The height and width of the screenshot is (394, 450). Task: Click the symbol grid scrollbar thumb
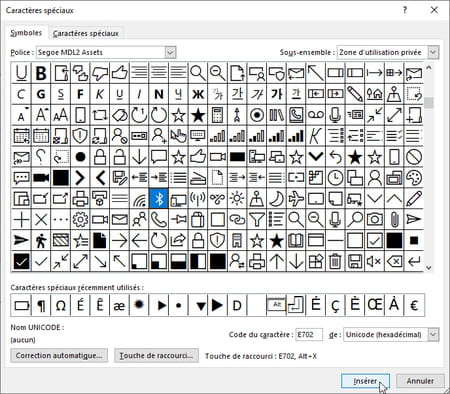pyautogui.click(x=429, y=103)
